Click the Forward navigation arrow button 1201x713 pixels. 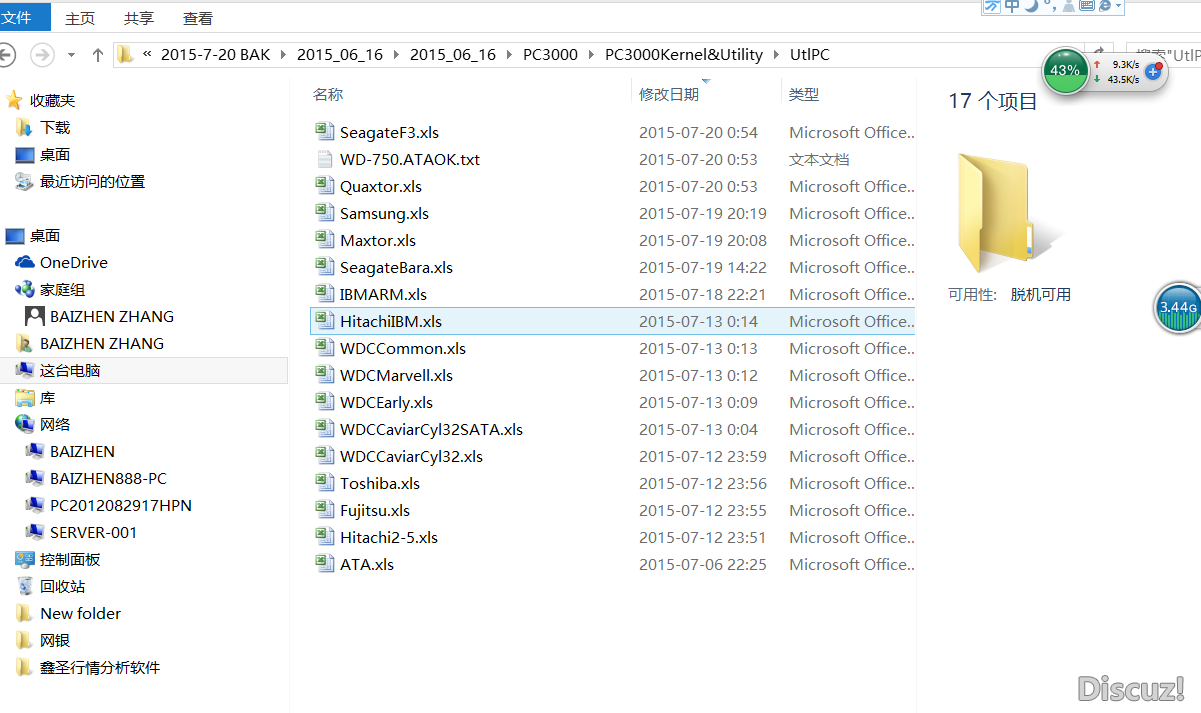click(x=42, y=54)
